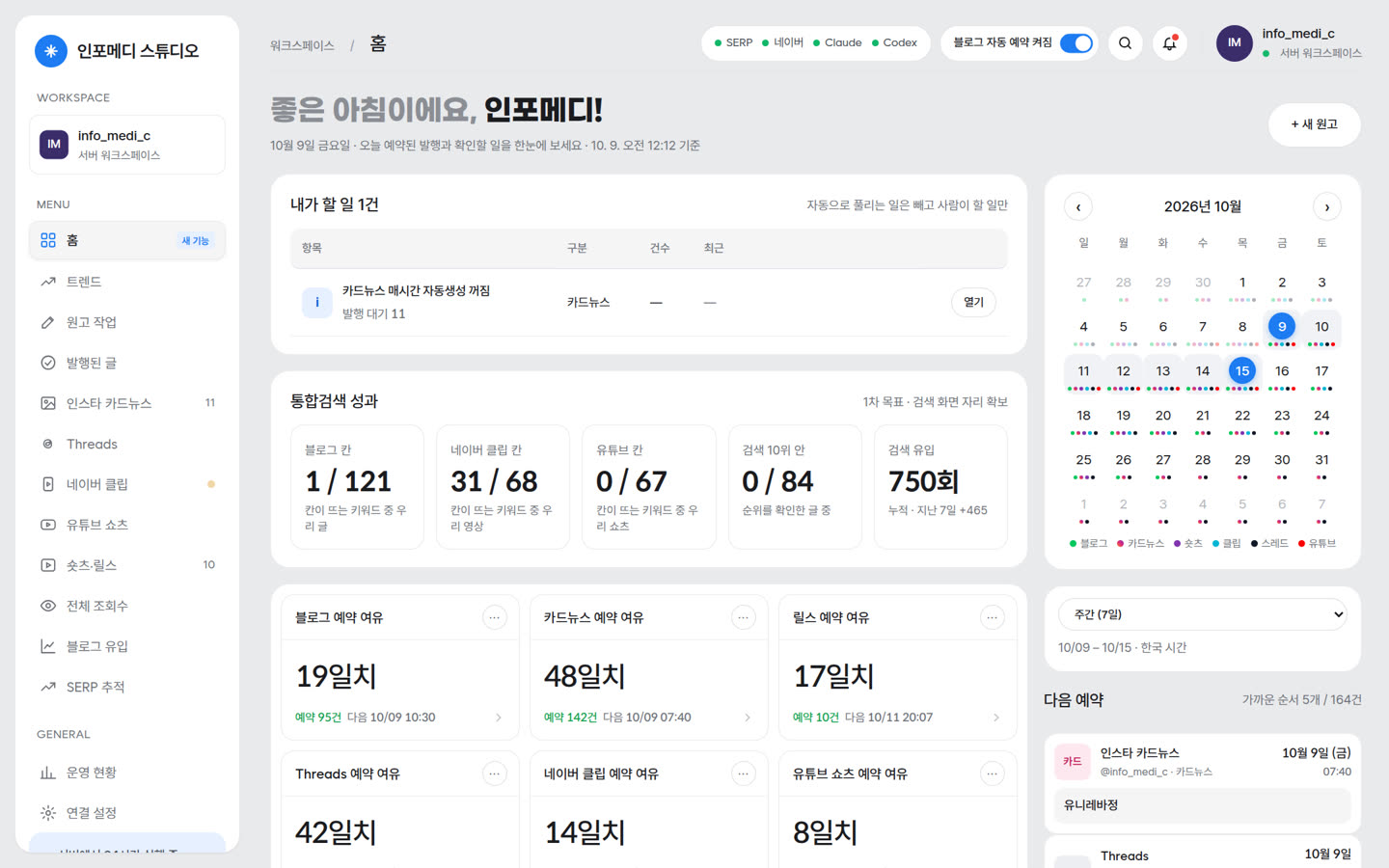Select the 홈 menu item
1389x868 pixels.
[127, 240]
